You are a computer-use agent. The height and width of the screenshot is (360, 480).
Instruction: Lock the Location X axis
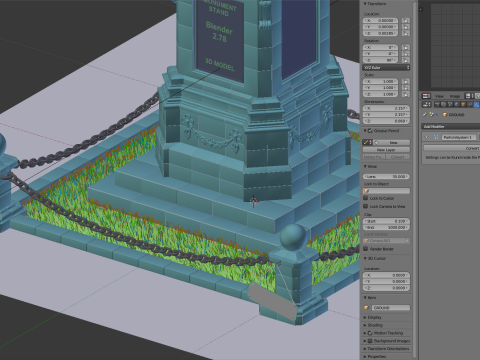tap(406, 21)
